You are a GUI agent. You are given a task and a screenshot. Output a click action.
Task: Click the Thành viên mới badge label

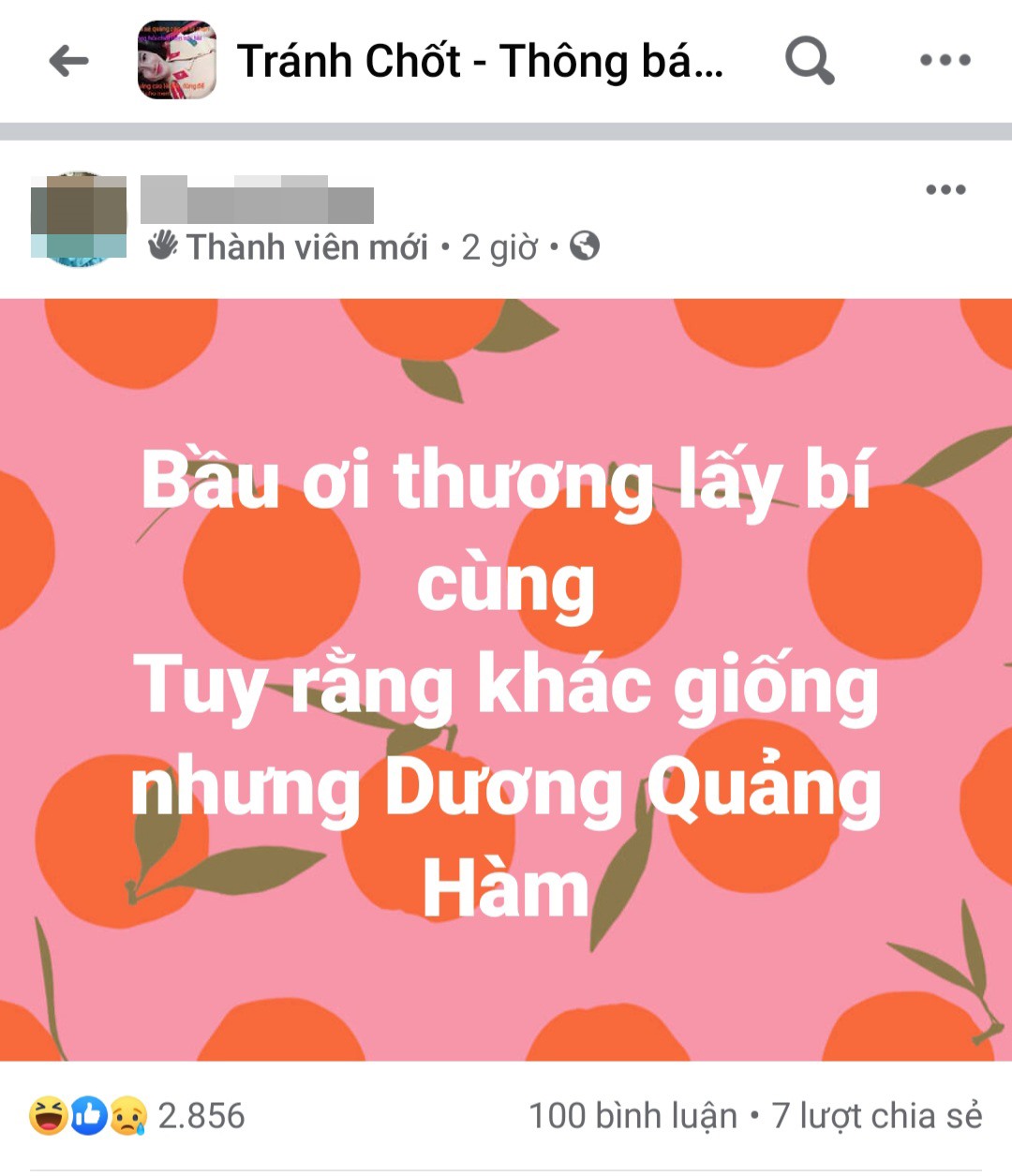point(307,247)
